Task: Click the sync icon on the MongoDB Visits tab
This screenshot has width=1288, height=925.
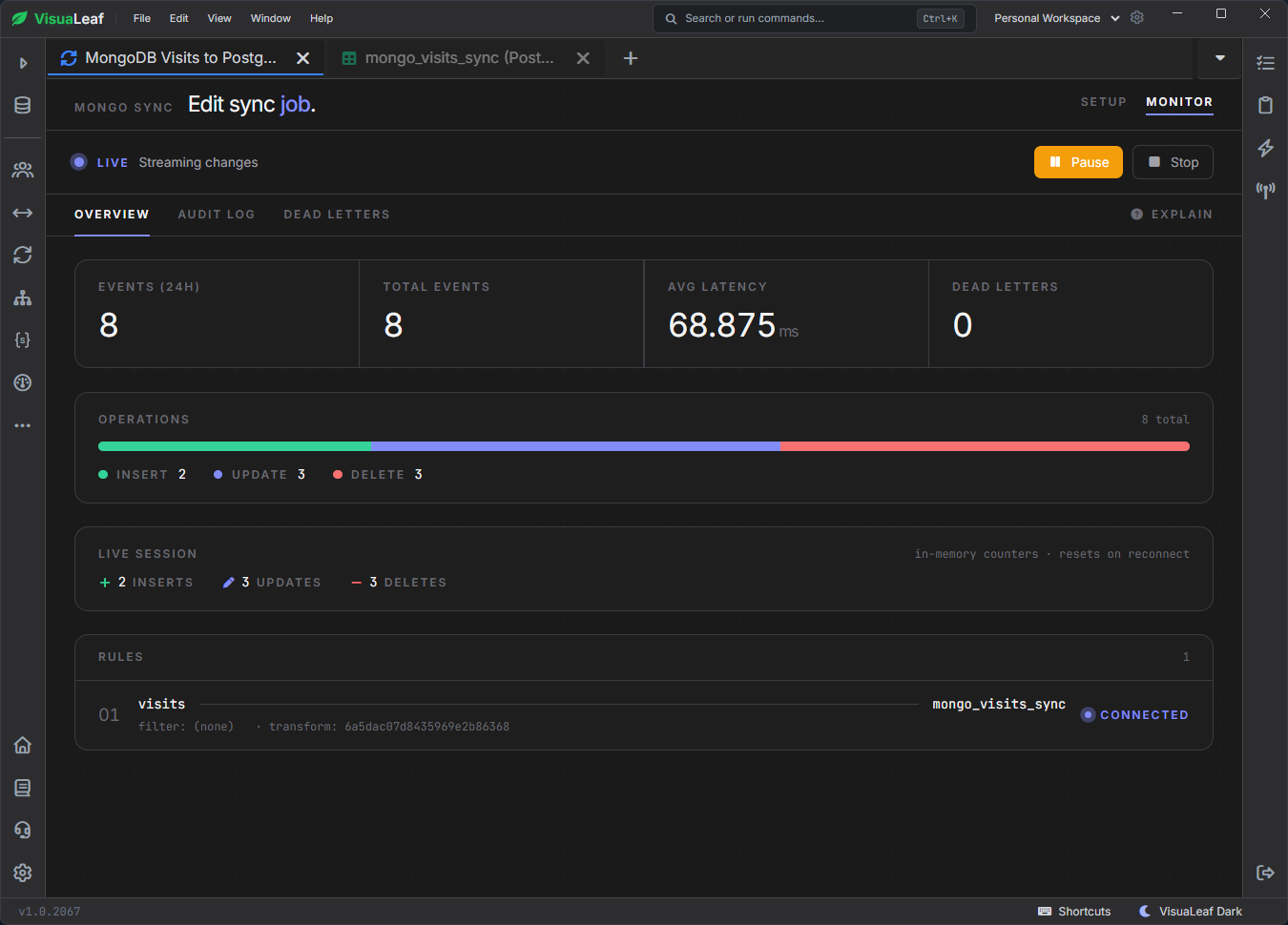Action: click(69, 58)
